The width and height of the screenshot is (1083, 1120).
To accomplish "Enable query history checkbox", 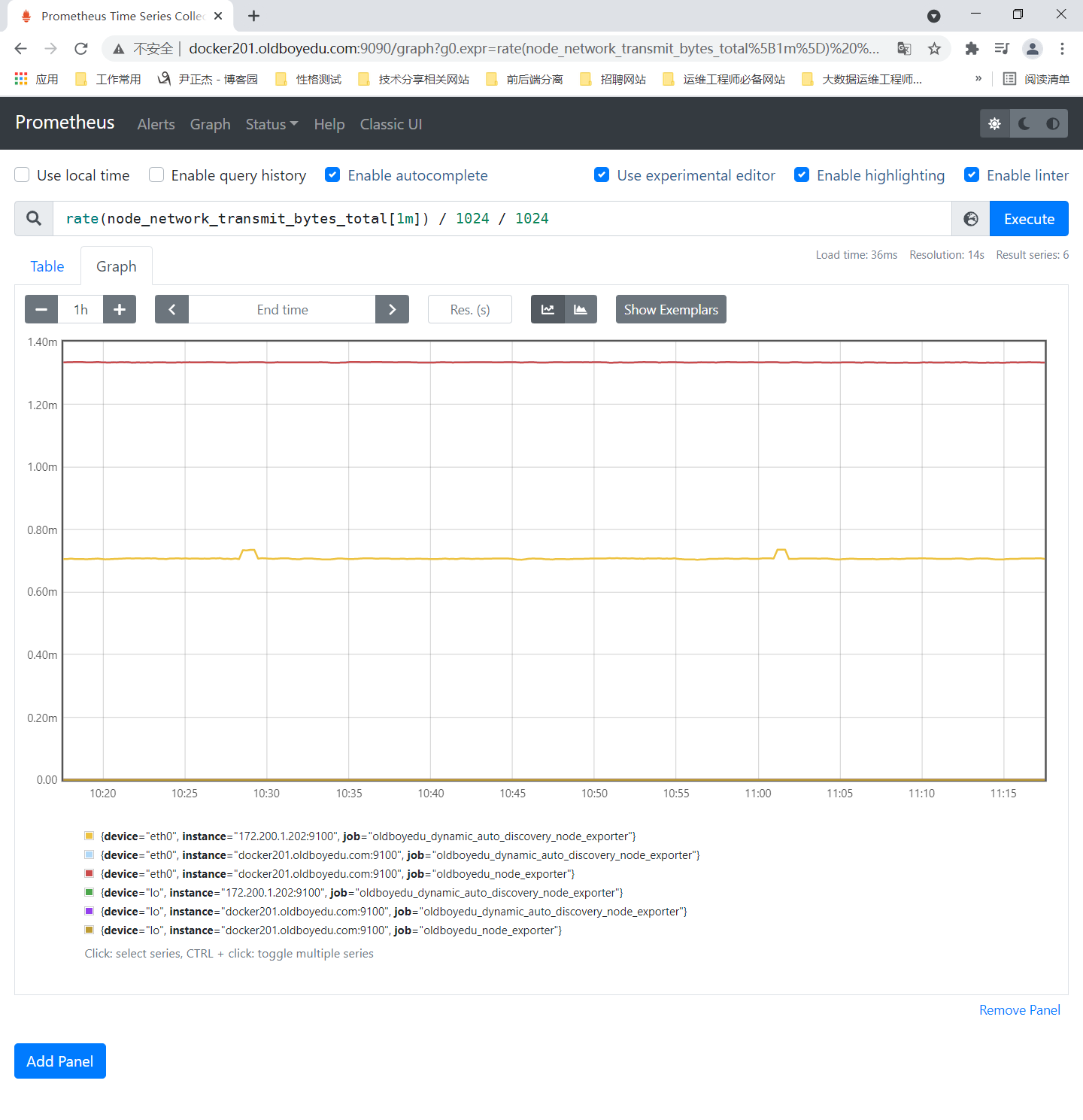I will point(156,175).
